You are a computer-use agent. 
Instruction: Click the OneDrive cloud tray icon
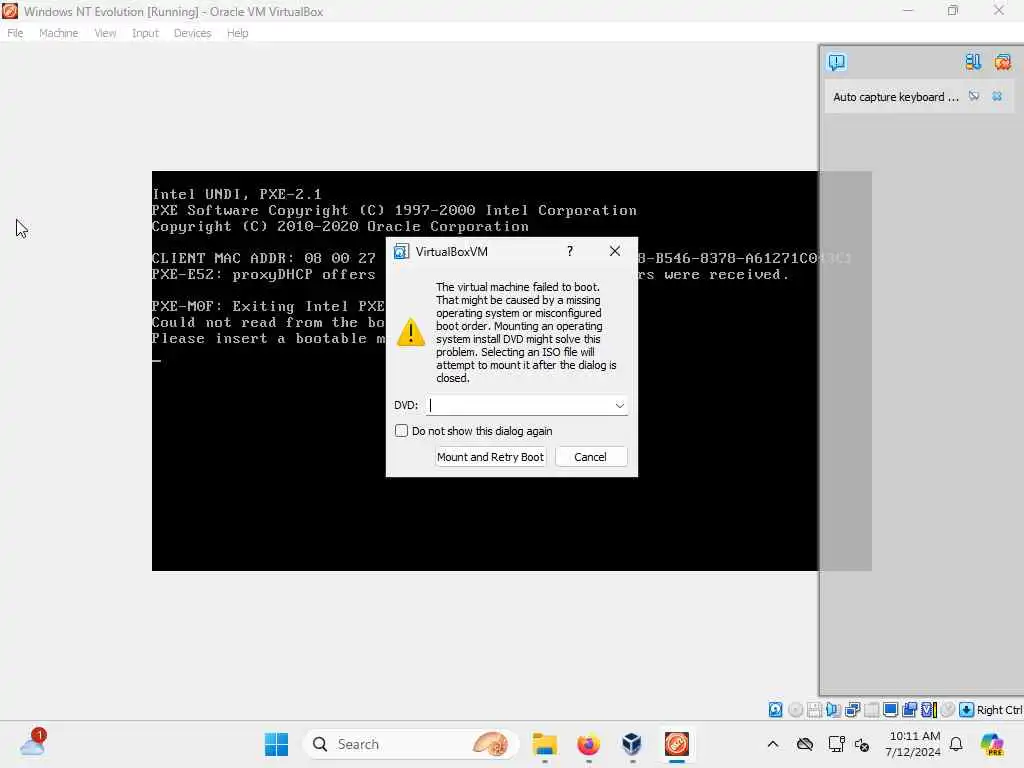coord(805,744)
